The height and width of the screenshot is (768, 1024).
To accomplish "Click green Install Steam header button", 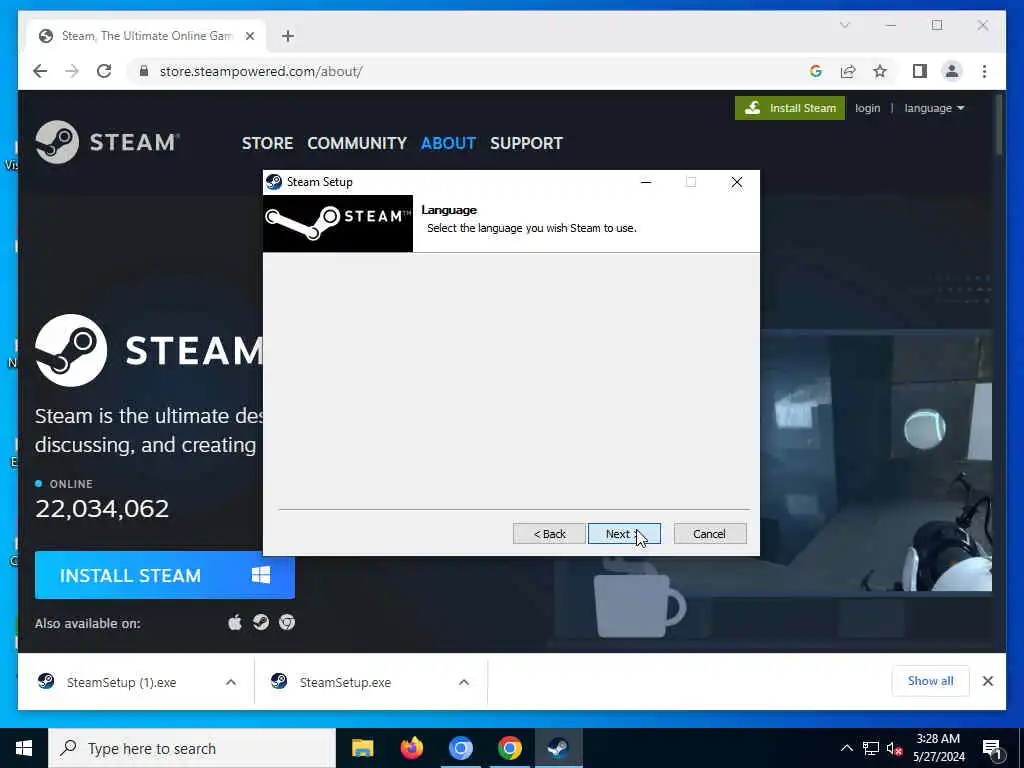I will point(790,108).
